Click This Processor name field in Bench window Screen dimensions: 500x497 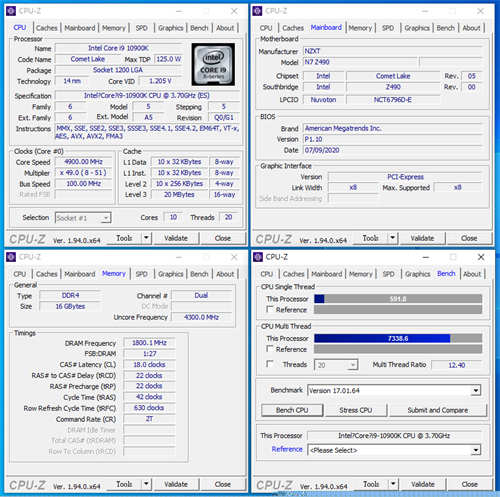pyautogui.click(x=394, y=436)
